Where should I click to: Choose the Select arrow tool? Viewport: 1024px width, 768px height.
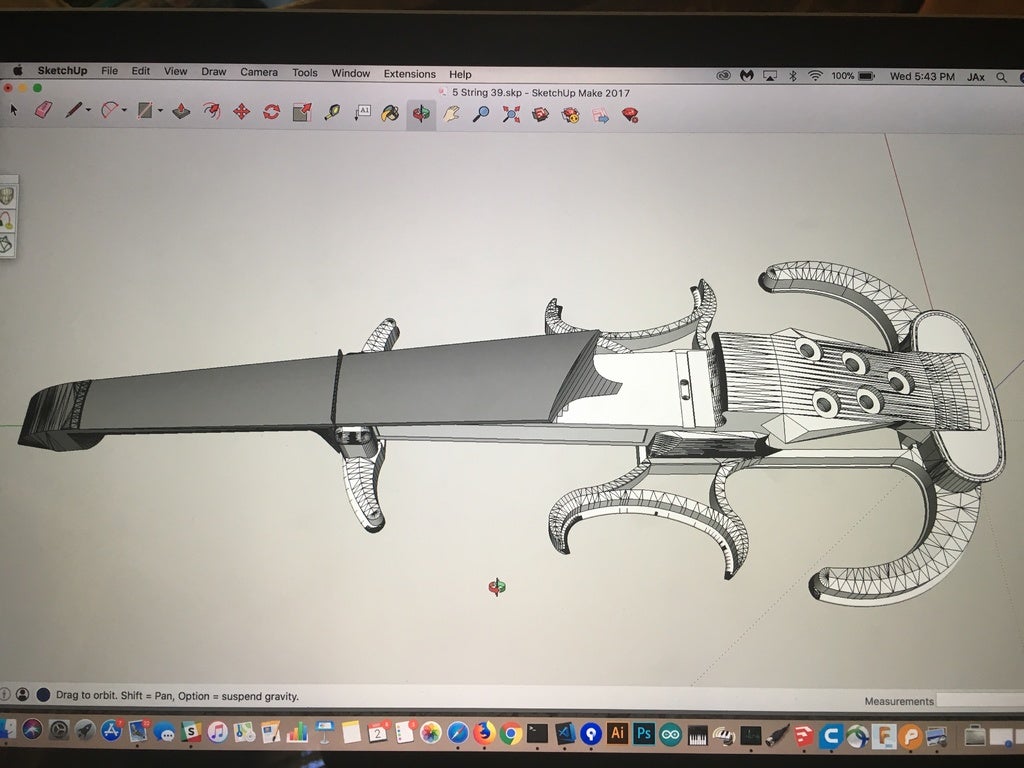(14, 110)
